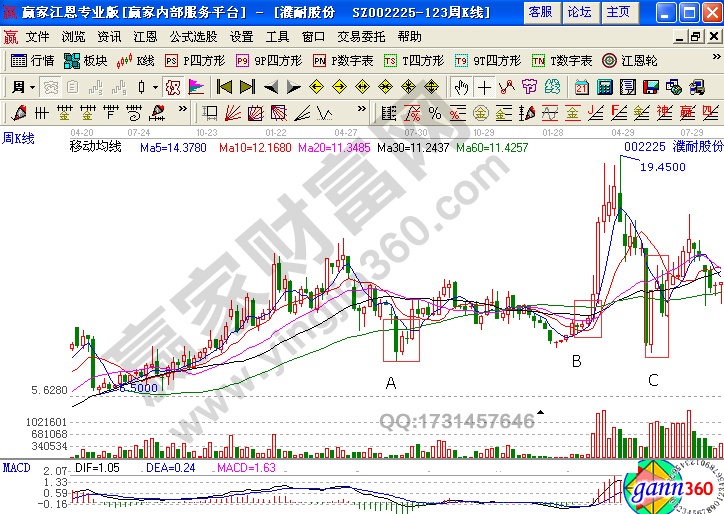Toggle the crosshair cursor tool
This screenshot has height=514, width=724.
tap(485, 87)
